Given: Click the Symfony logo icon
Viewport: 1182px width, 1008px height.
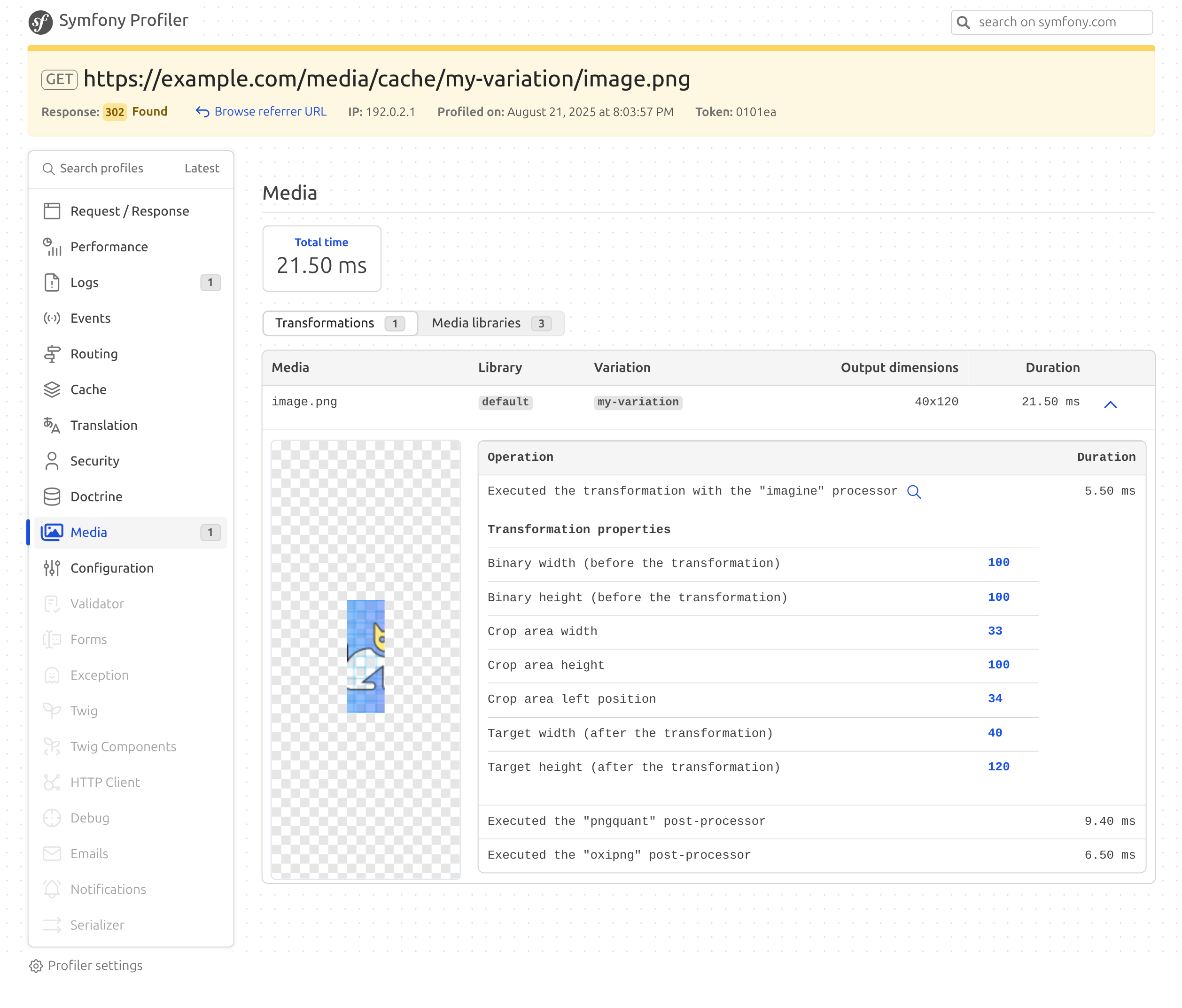Looking at the screenshot, I should tap(40, 22).
